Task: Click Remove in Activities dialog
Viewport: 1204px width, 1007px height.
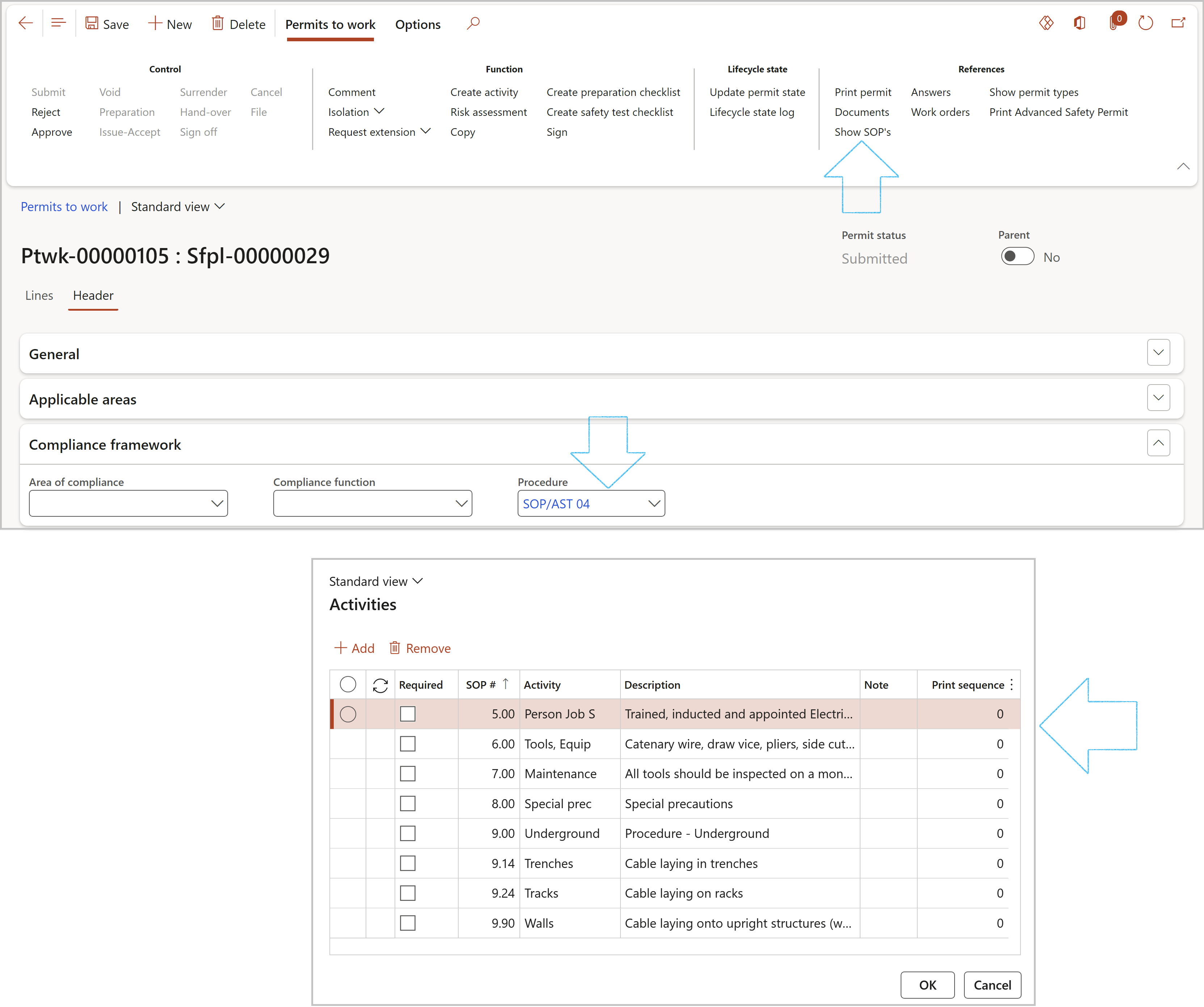Action: pyautogui.click(x=420, y=649)
